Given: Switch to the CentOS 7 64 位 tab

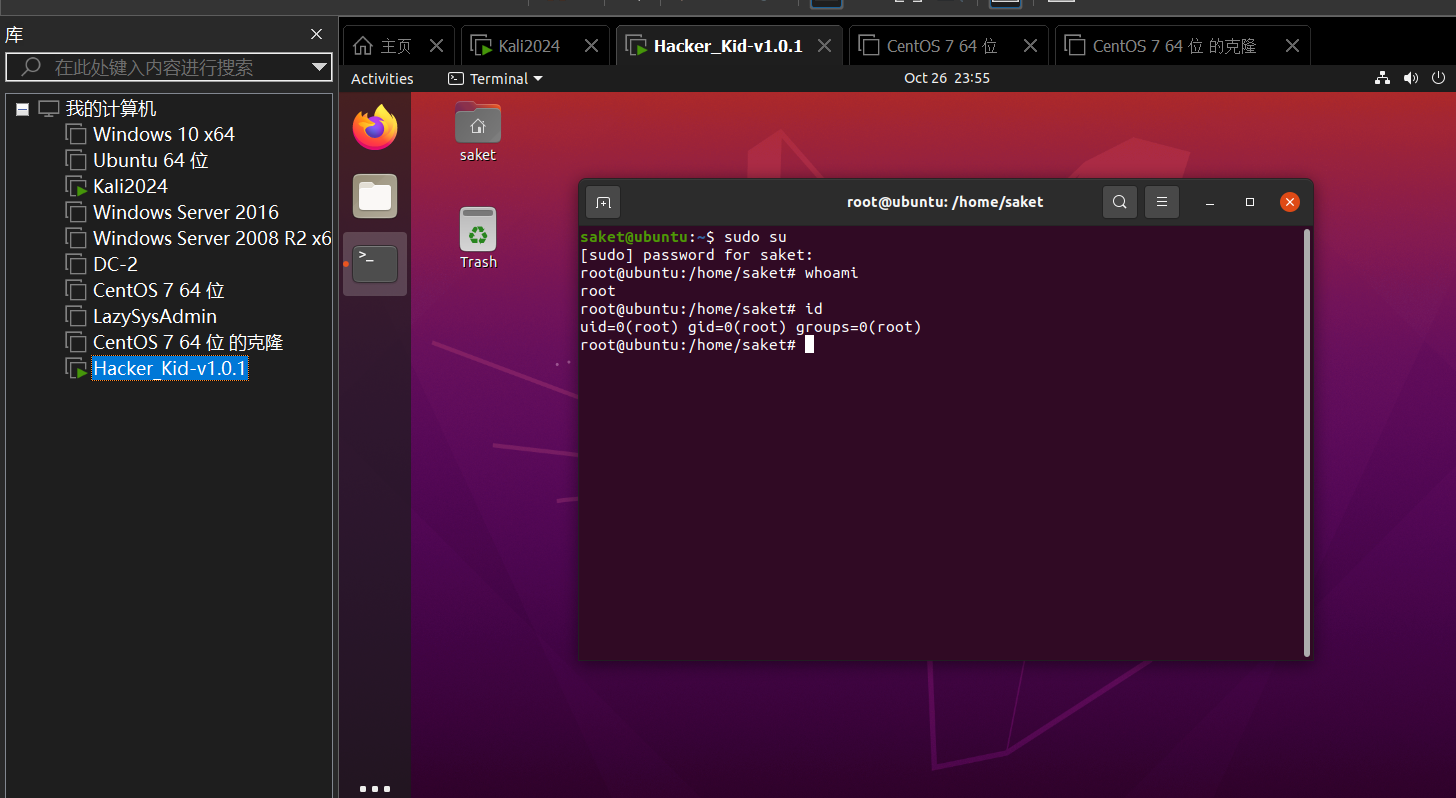Looking at the screenshot, I should (x=946, y=46).
